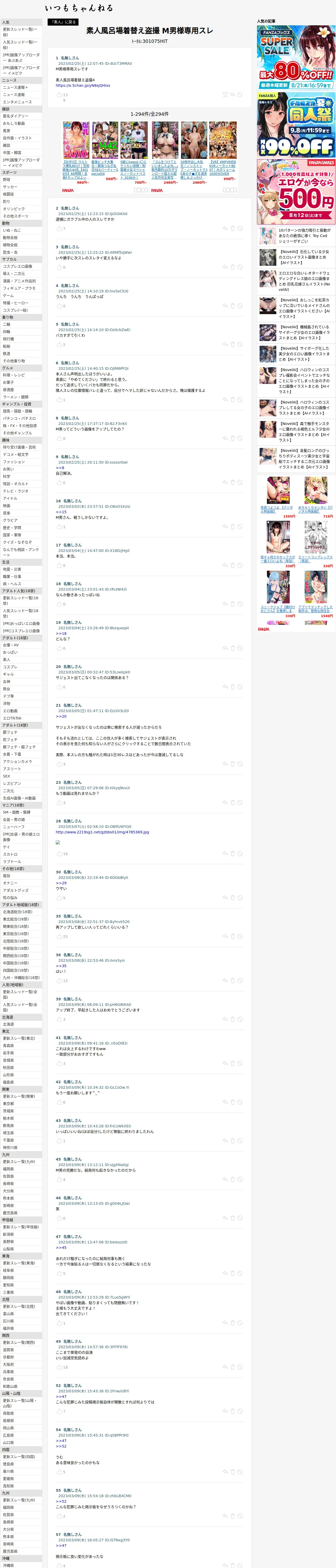Follow the >>20 anchor in post 21
This screenshot has height=1568, width=336.
61,716
